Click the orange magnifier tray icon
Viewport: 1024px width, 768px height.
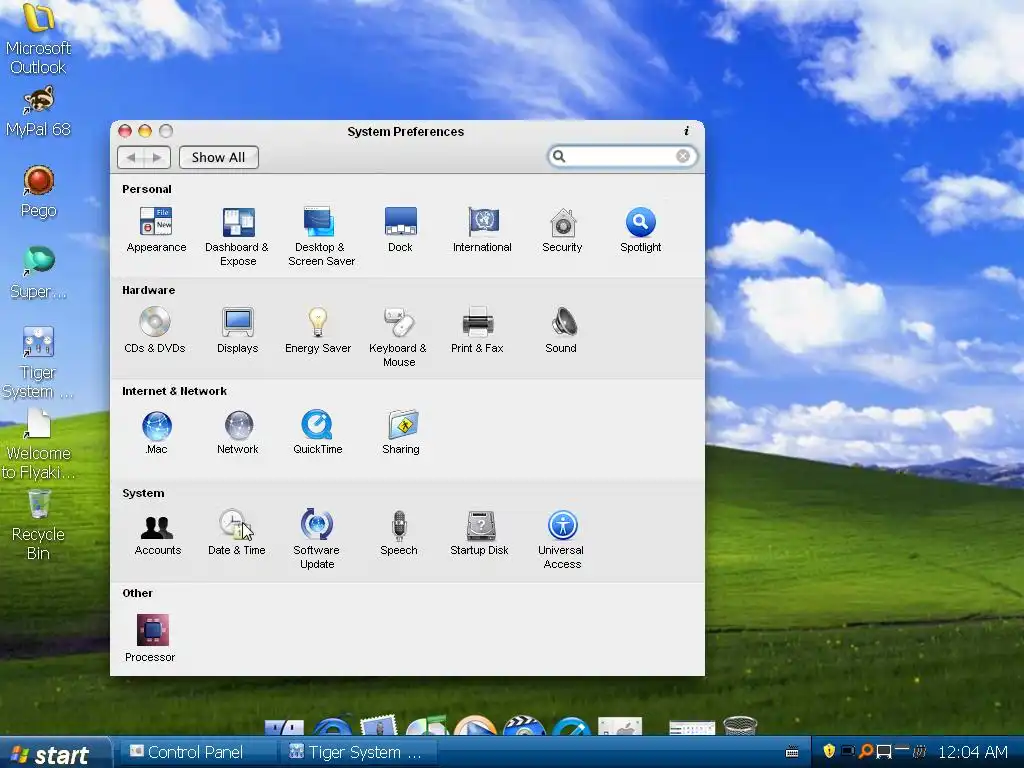865,751
